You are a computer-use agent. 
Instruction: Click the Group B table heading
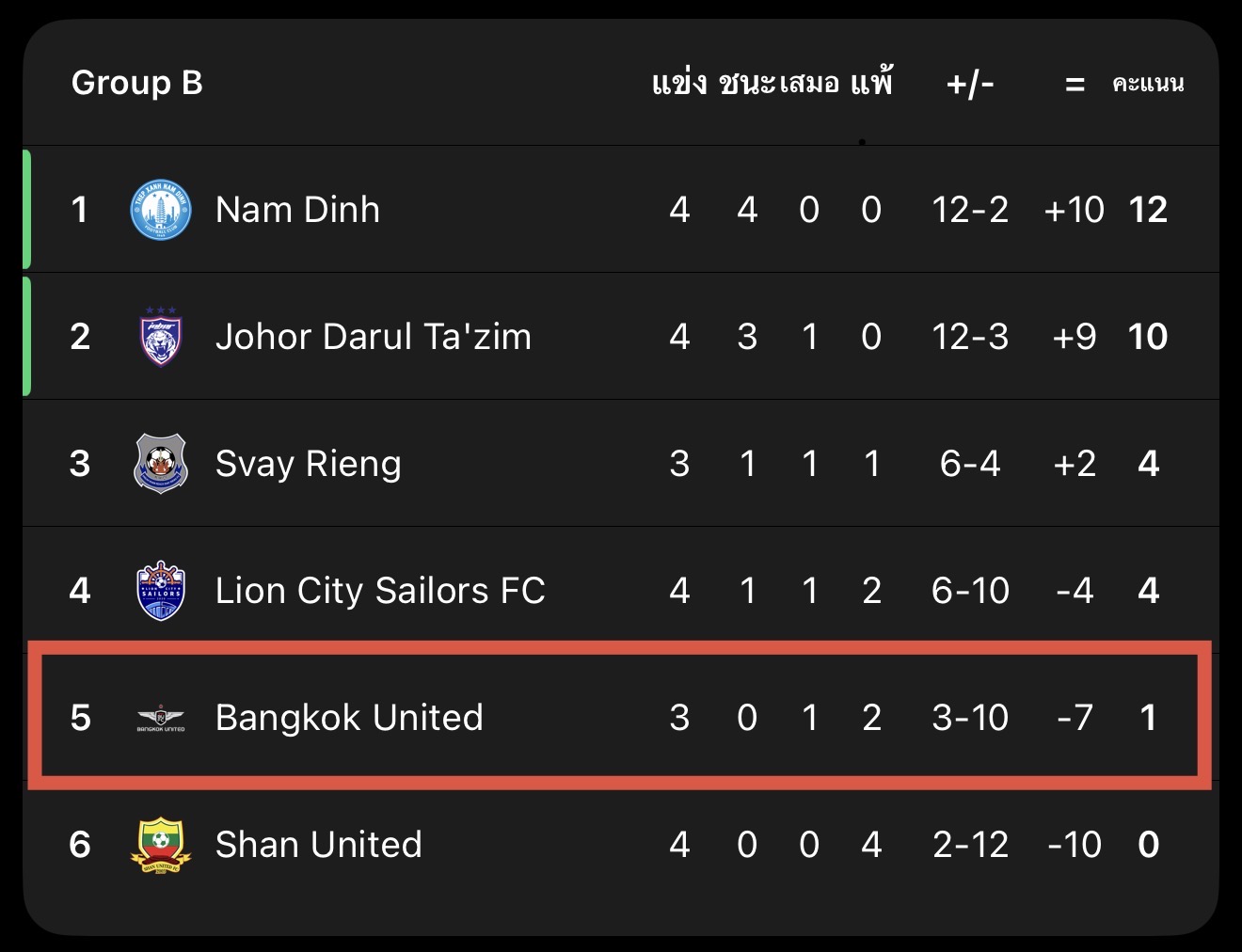tap(137, 83)
